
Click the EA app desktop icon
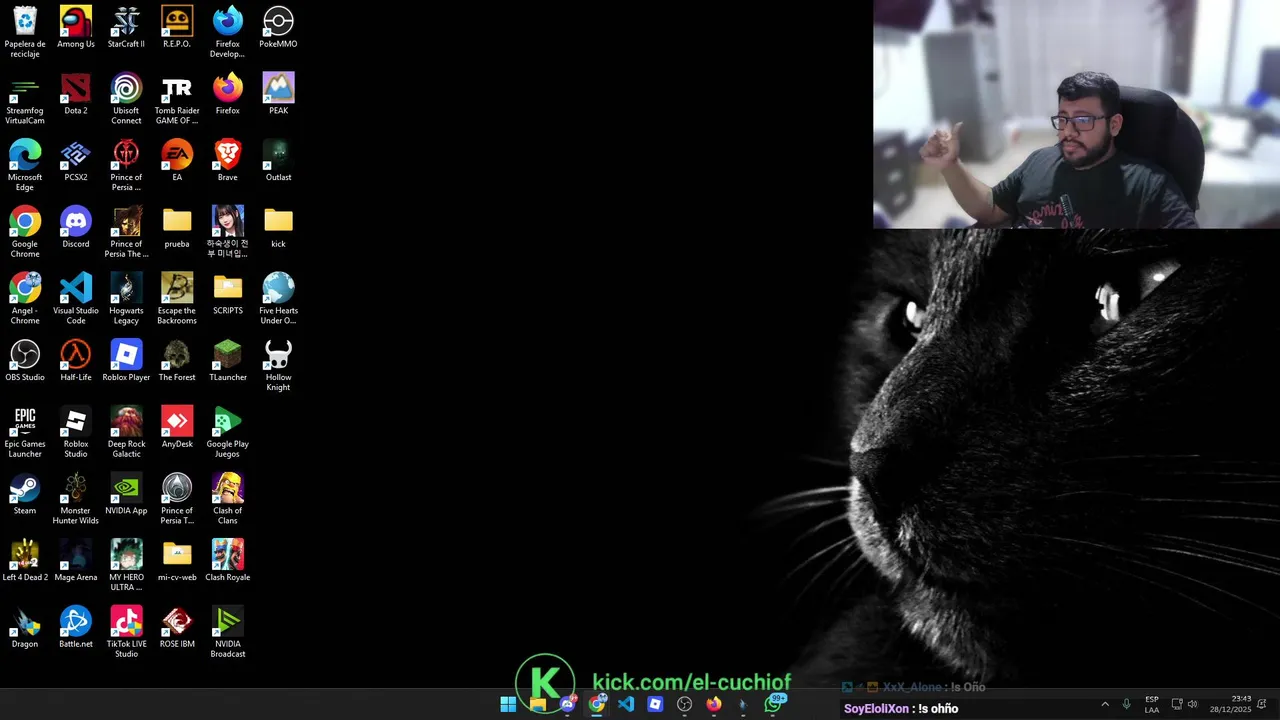point(177,161)
